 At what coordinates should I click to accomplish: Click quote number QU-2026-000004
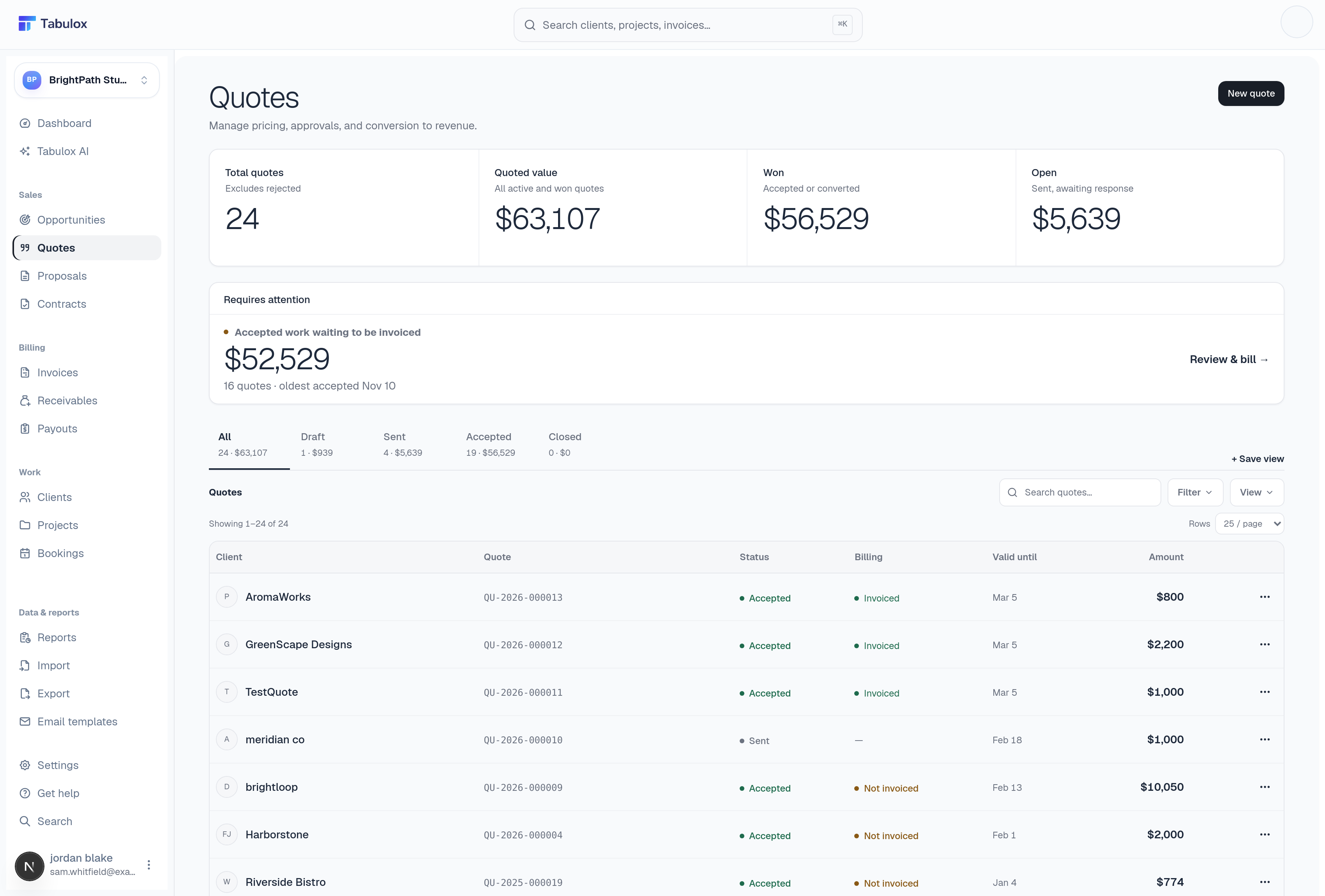coord(523,835)
